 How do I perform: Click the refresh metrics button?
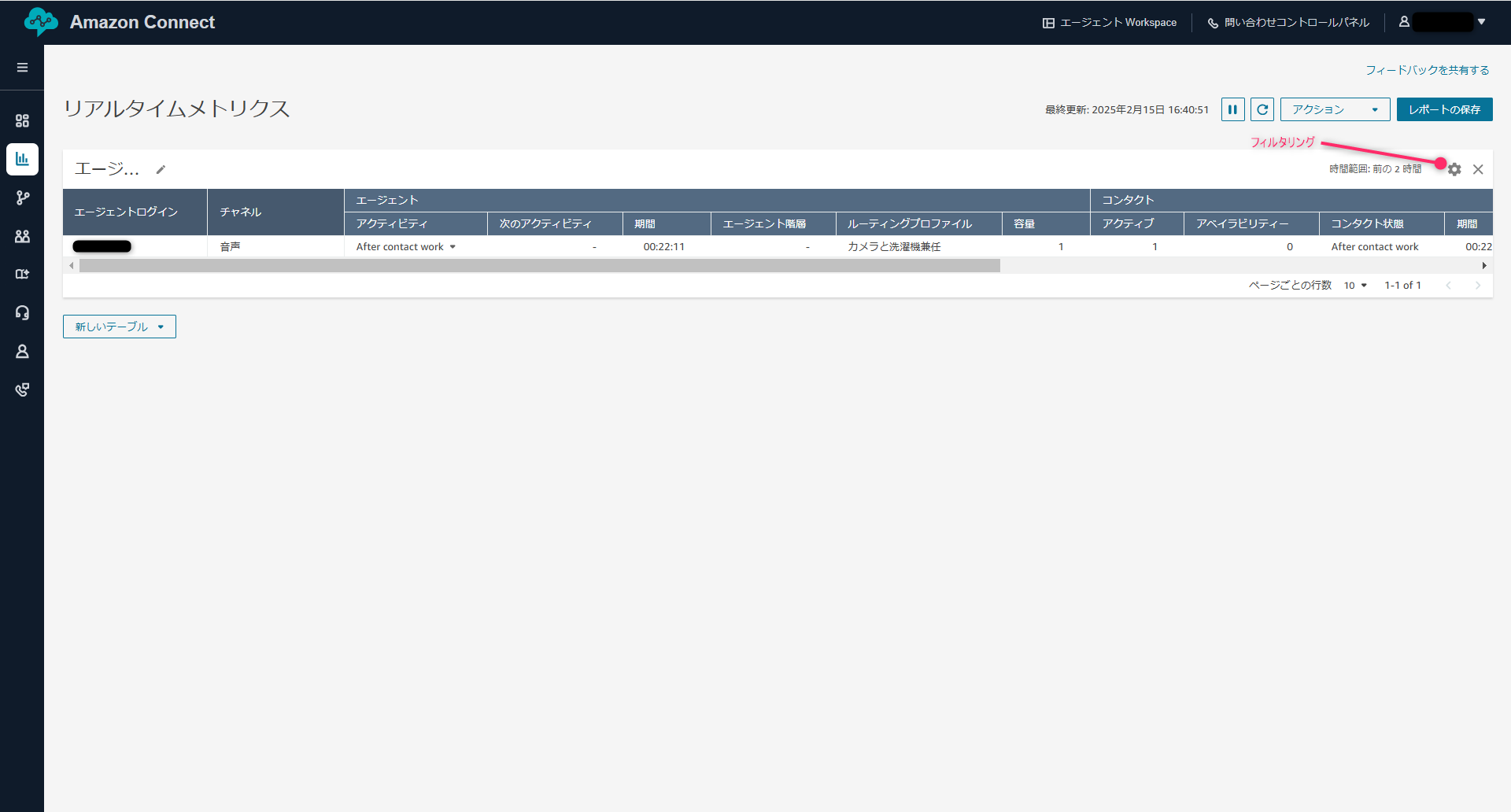[x=1262, y=109]
